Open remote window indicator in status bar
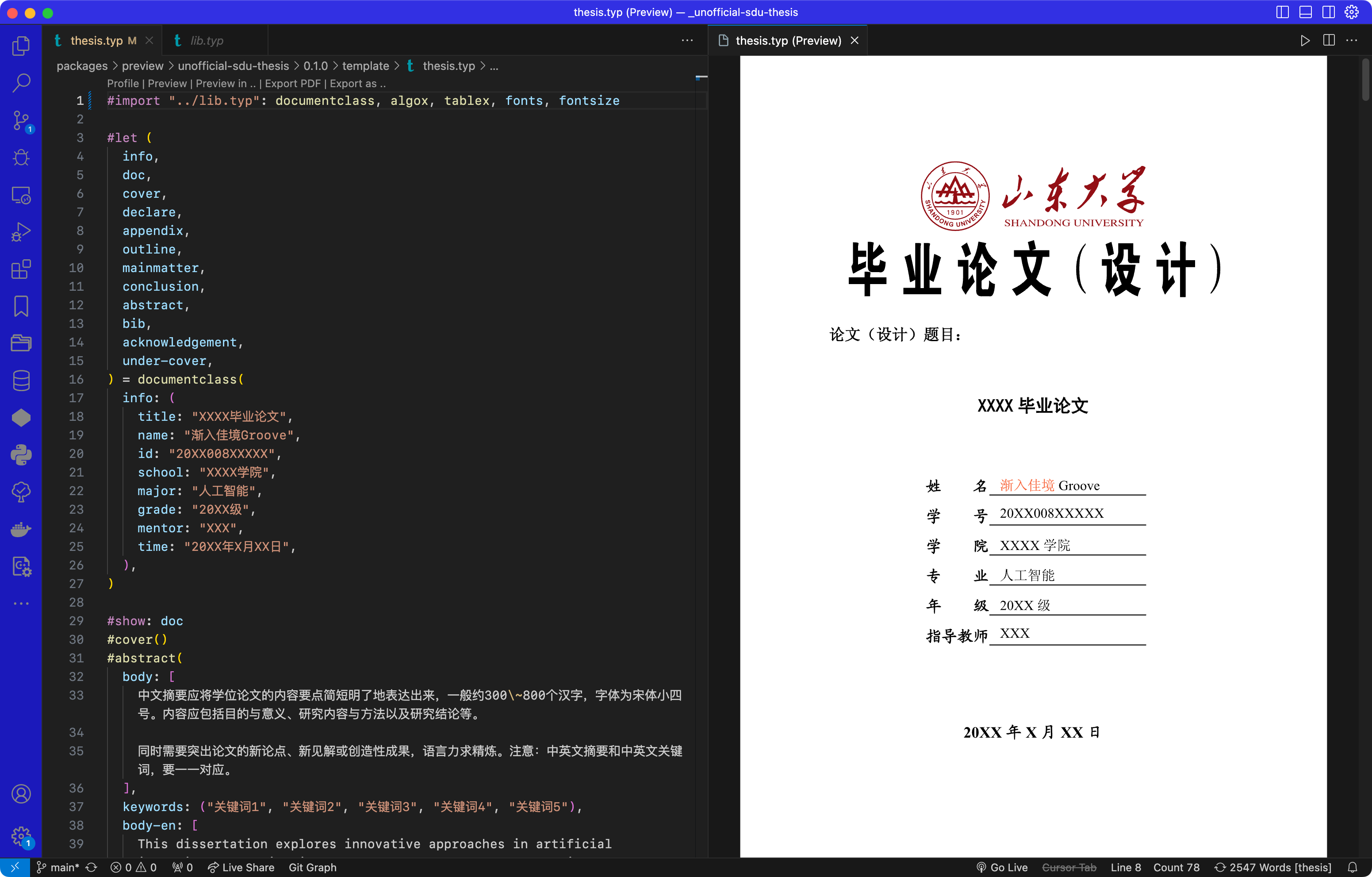This screenshot has height=877, width=1372. tap(15, 867)
